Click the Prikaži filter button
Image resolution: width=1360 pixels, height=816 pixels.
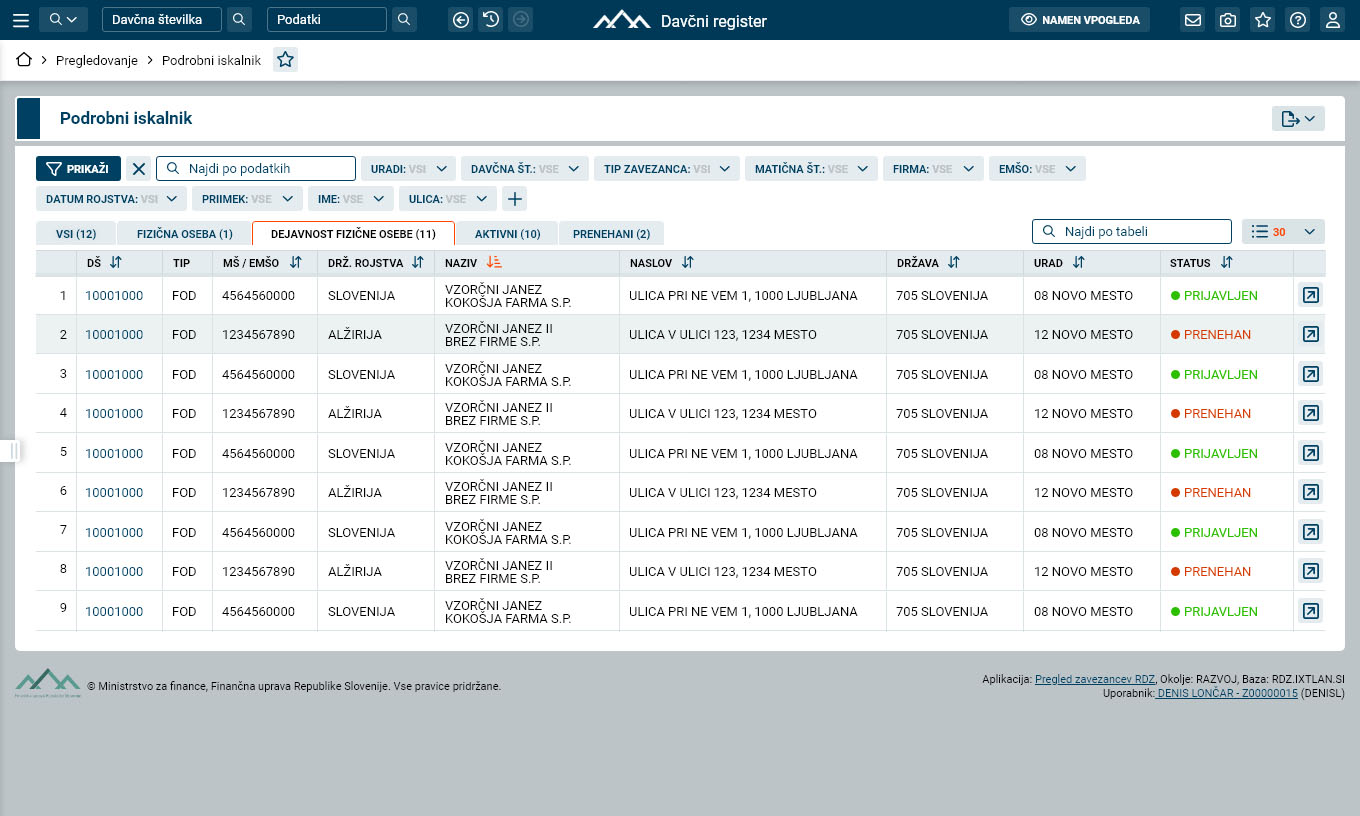pos(79,169)
